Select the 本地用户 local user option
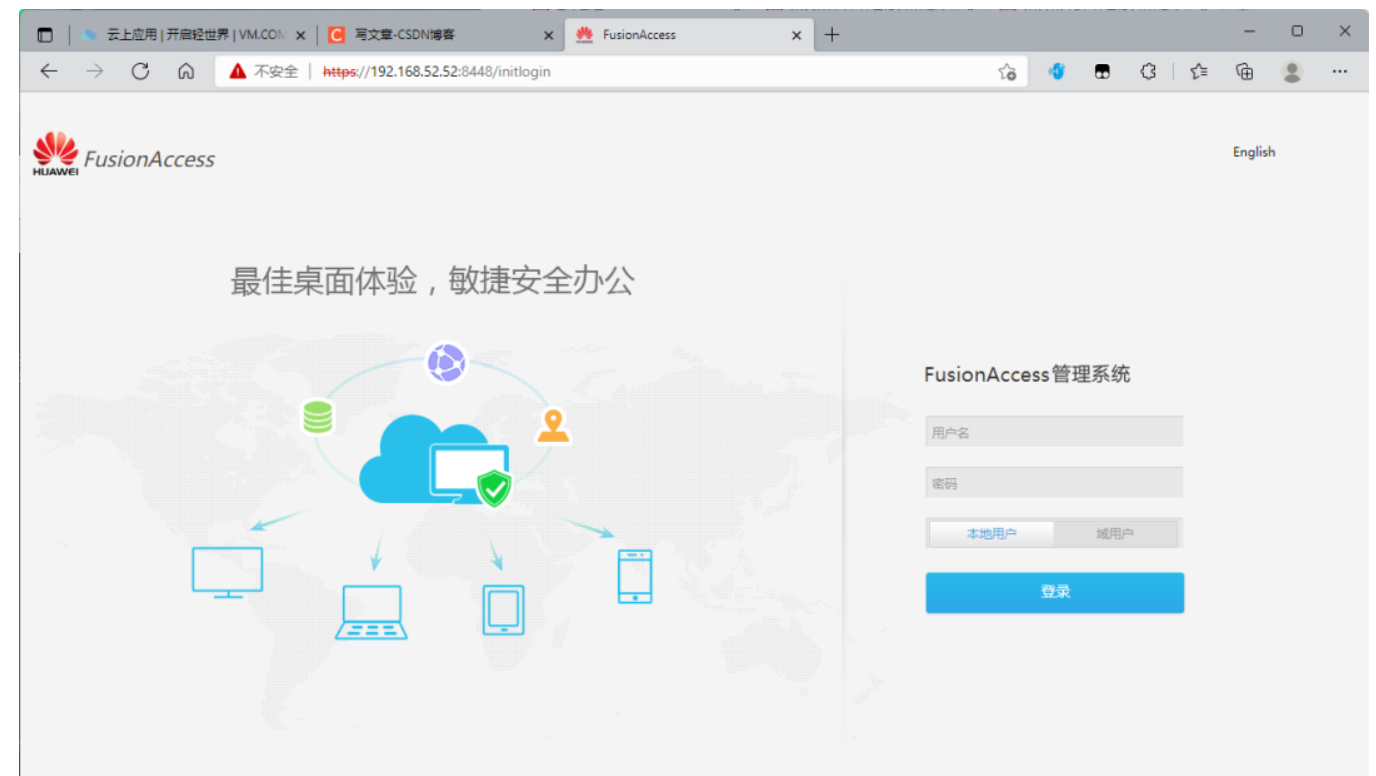Image resolution: width=1376 pixels, height=776 pixels. click(x=991, y=534)
